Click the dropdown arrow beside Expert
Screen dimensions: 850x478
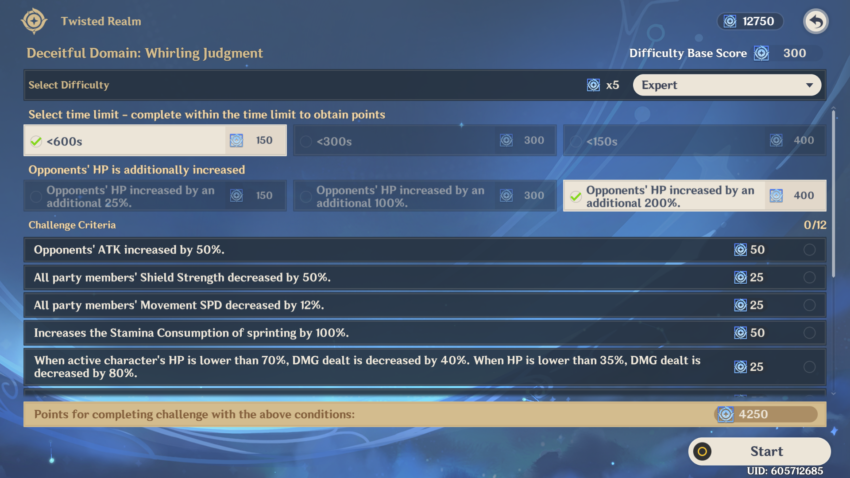[808, 85]
